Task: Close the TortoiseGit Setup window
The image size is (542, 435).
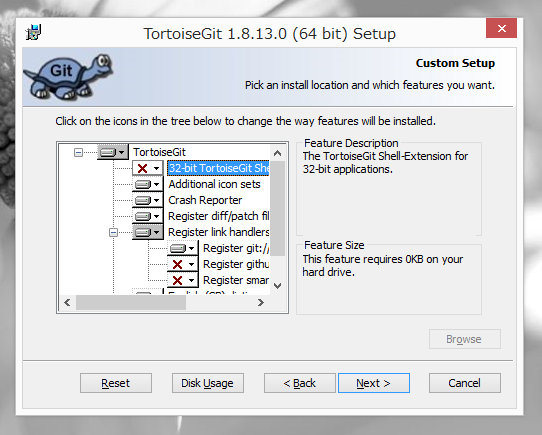Action: click(502, 28)
